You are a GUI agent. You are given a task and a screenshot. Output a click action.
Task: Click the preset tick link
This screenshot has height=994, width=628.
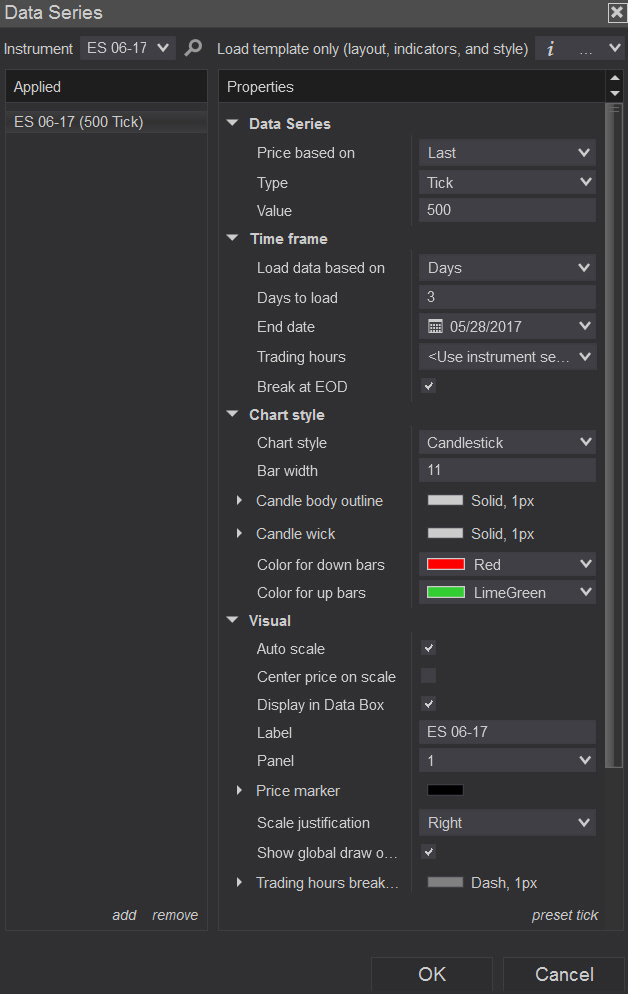click(565, 915)
